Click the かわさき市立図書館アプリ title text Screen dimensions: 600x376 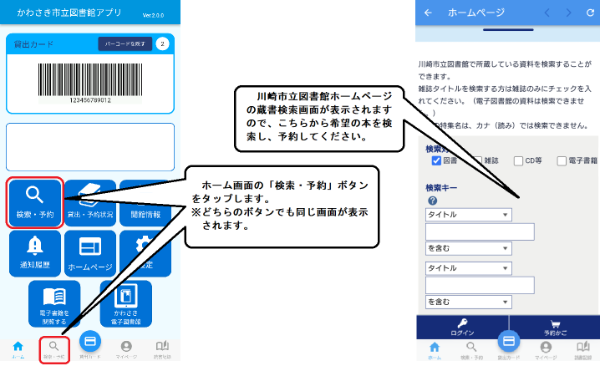coord(69,13)
